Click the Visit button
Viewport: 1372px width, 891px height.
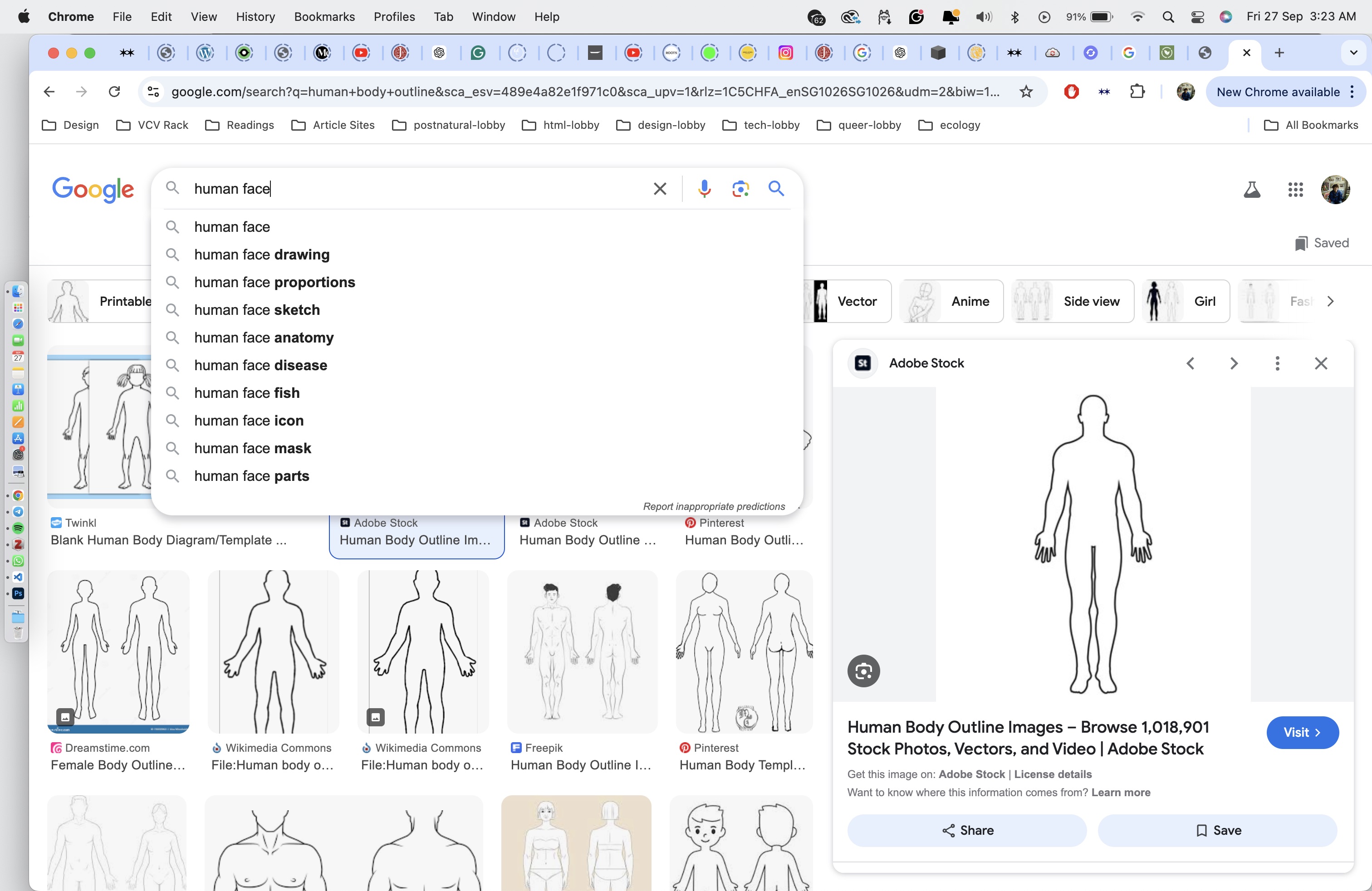click(x=1302, y=733)
